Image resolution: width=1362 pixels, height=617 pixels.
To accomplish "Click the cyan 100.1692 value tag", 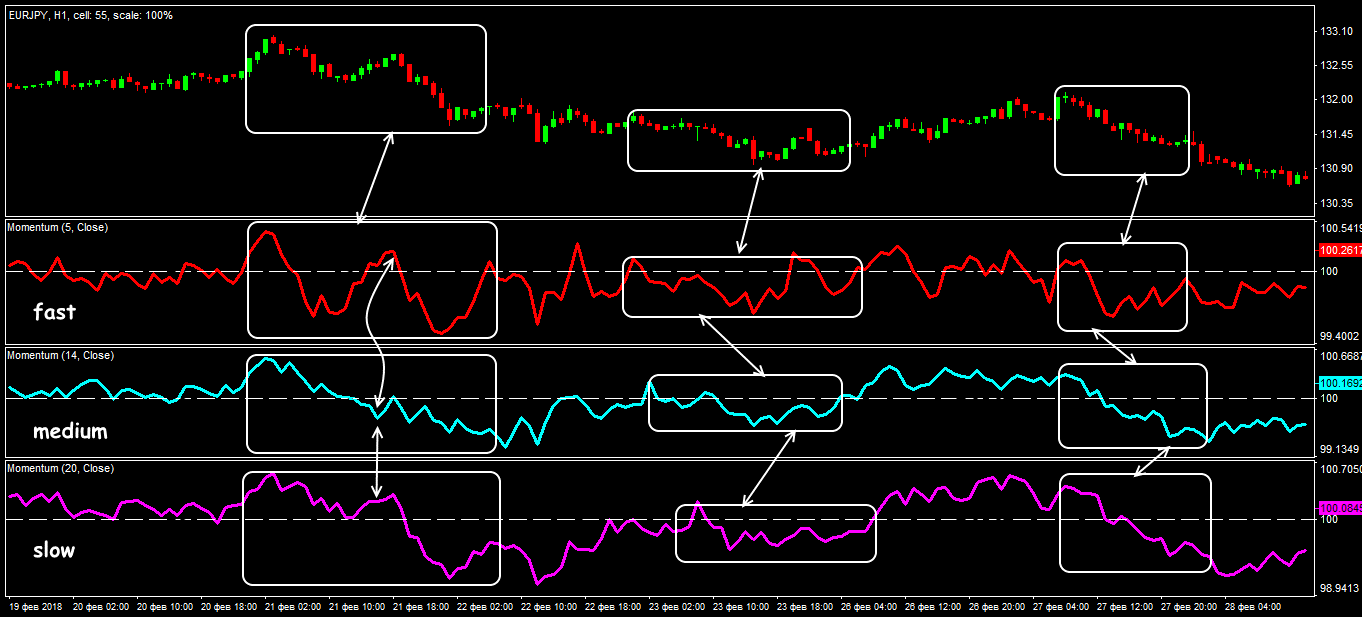I will (x=1340, y=383).
